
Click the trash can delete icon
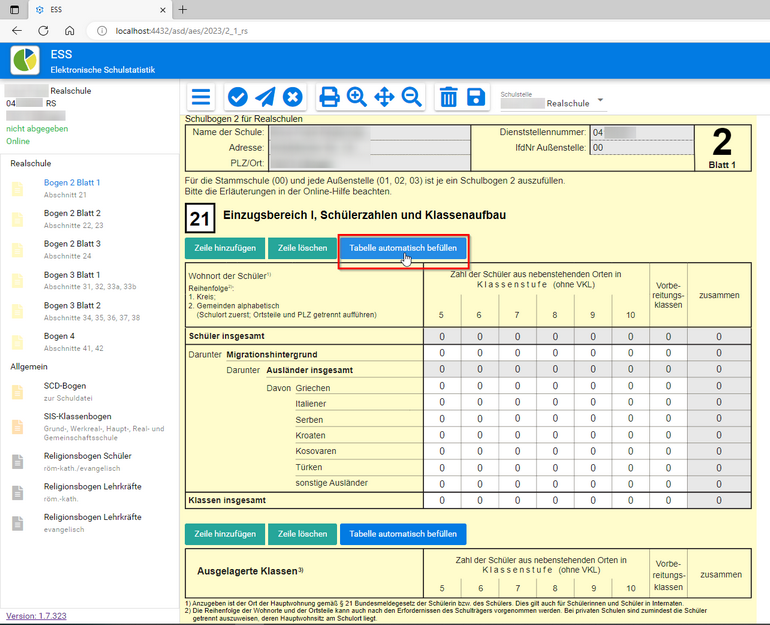[x=449, y=97]
